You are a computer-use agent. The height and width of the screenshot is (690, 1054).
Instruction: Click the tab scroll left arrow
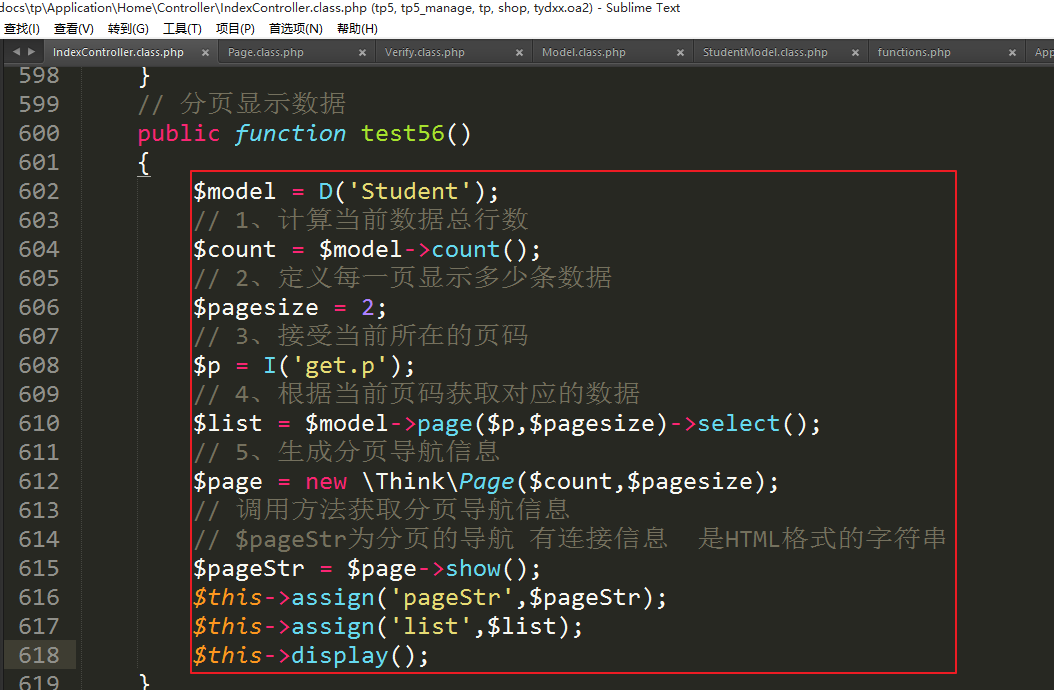pos(15,52)
